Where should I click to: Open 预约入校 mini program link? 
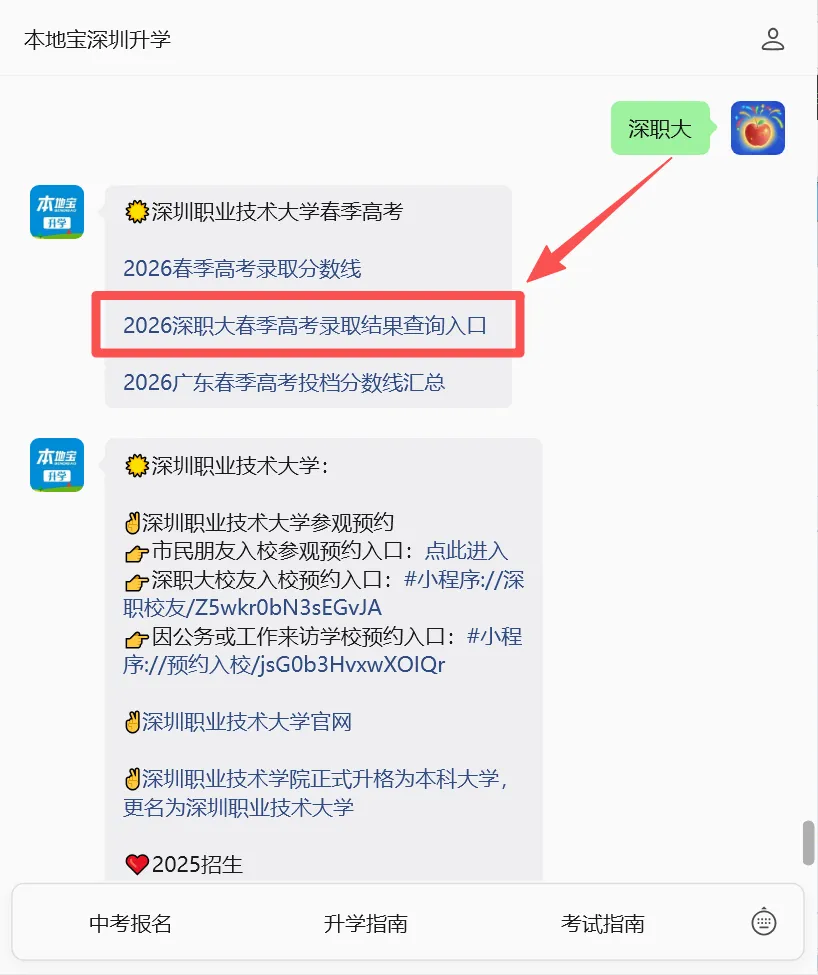click(322, 650)
